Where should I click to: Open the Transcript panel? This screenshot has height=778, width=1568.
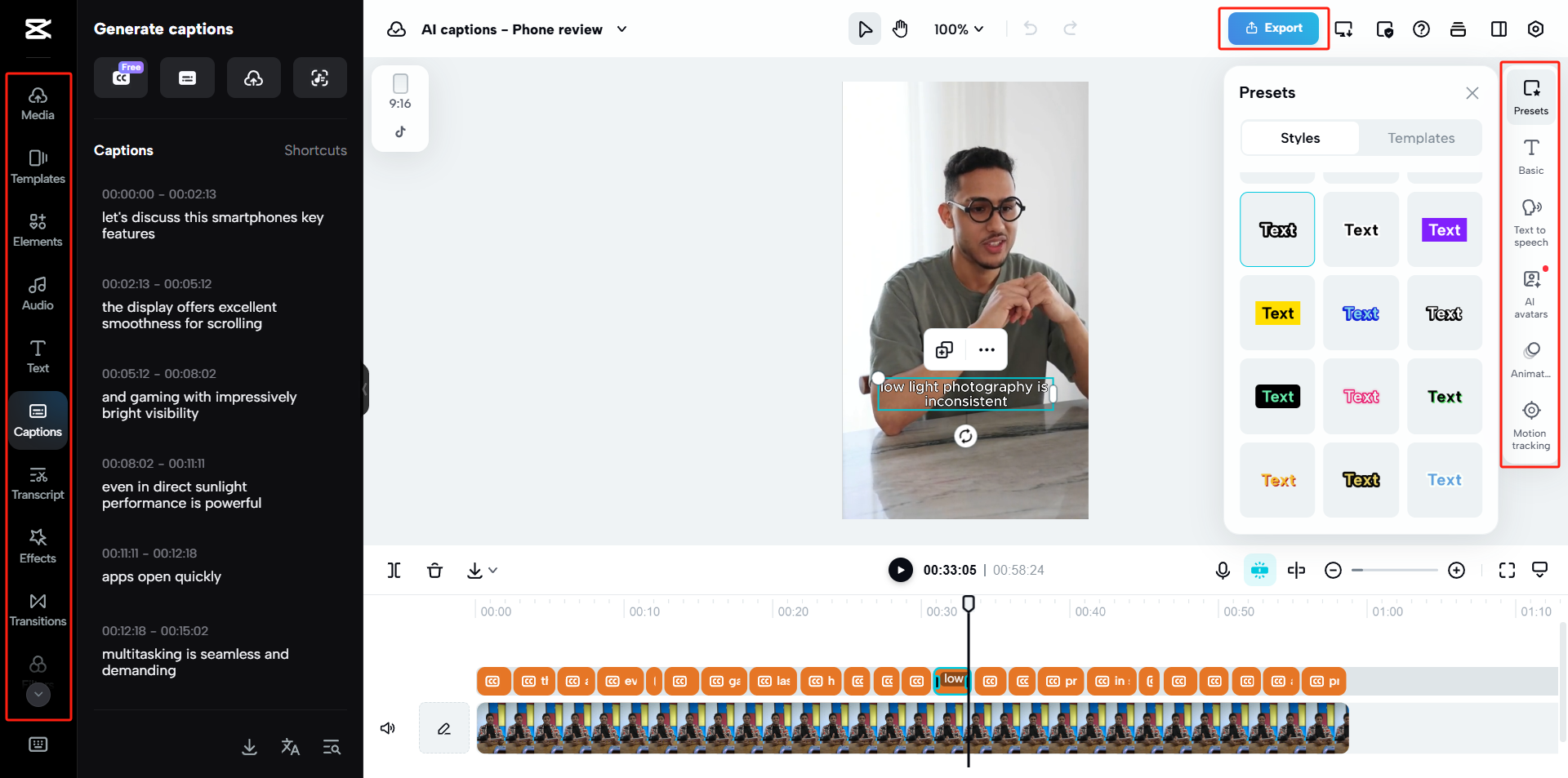pos(38,483)
